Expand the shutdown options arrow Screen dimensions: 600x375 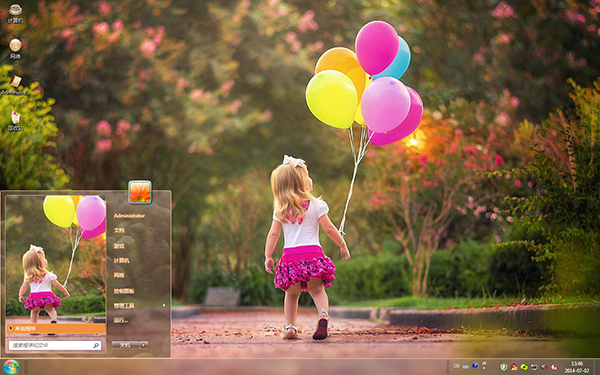coord(144,345)
